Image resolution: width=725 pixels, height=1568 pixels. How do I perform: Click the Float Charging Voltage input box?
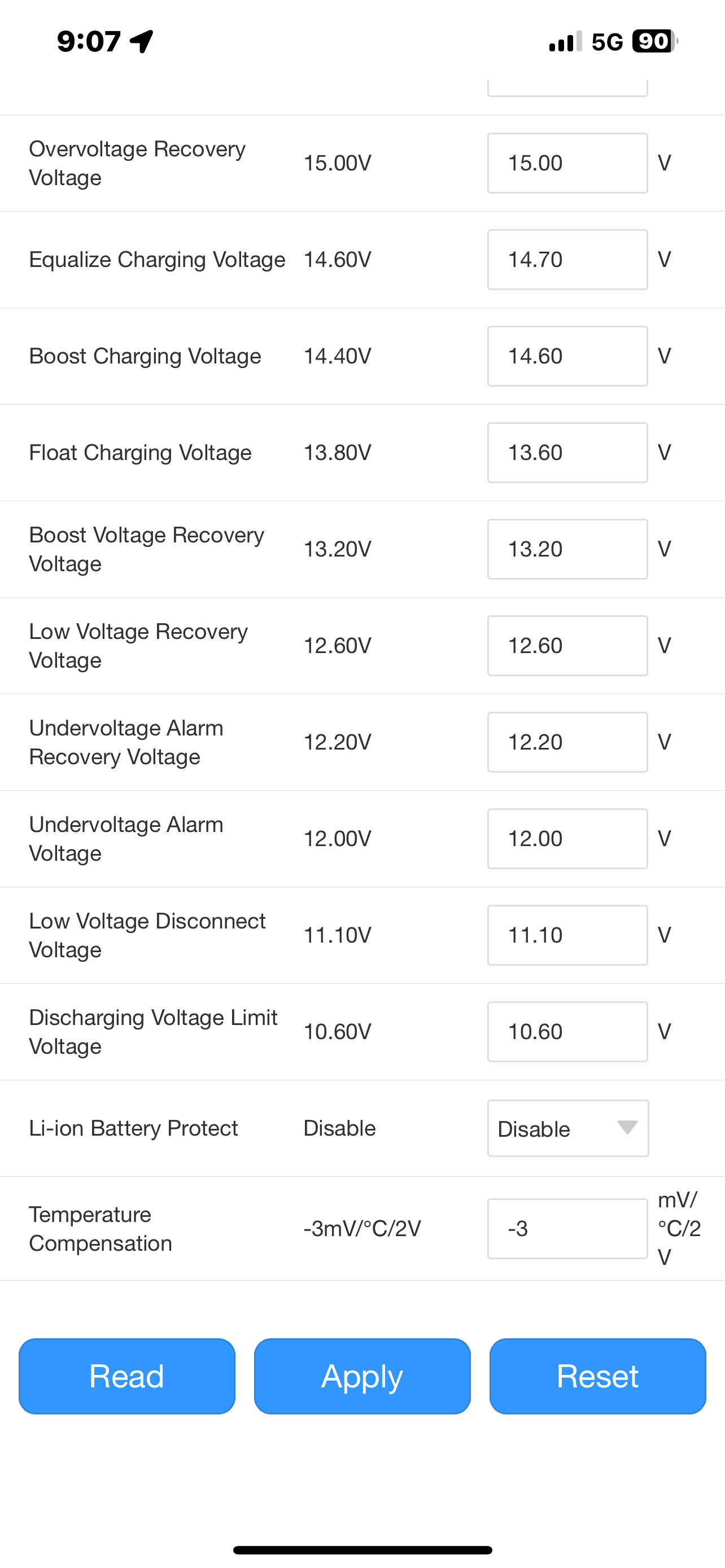pyautogui.click(x=567, y=453)
